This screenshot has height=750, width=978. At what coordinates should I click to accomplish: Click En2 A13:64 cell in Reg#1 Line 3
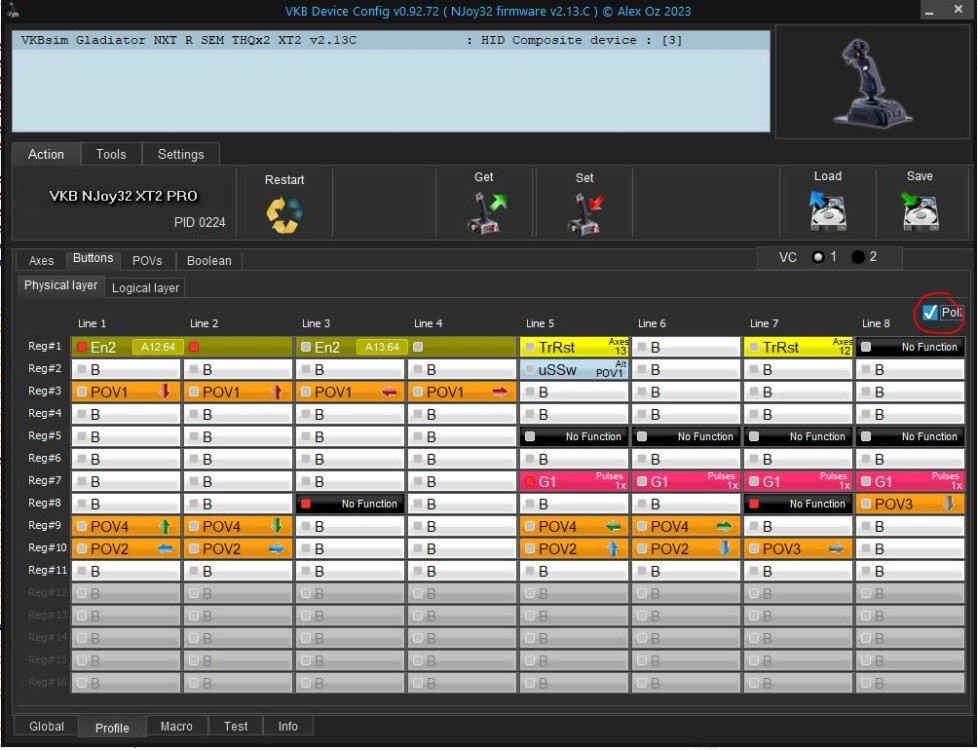[x=350, y=347]
